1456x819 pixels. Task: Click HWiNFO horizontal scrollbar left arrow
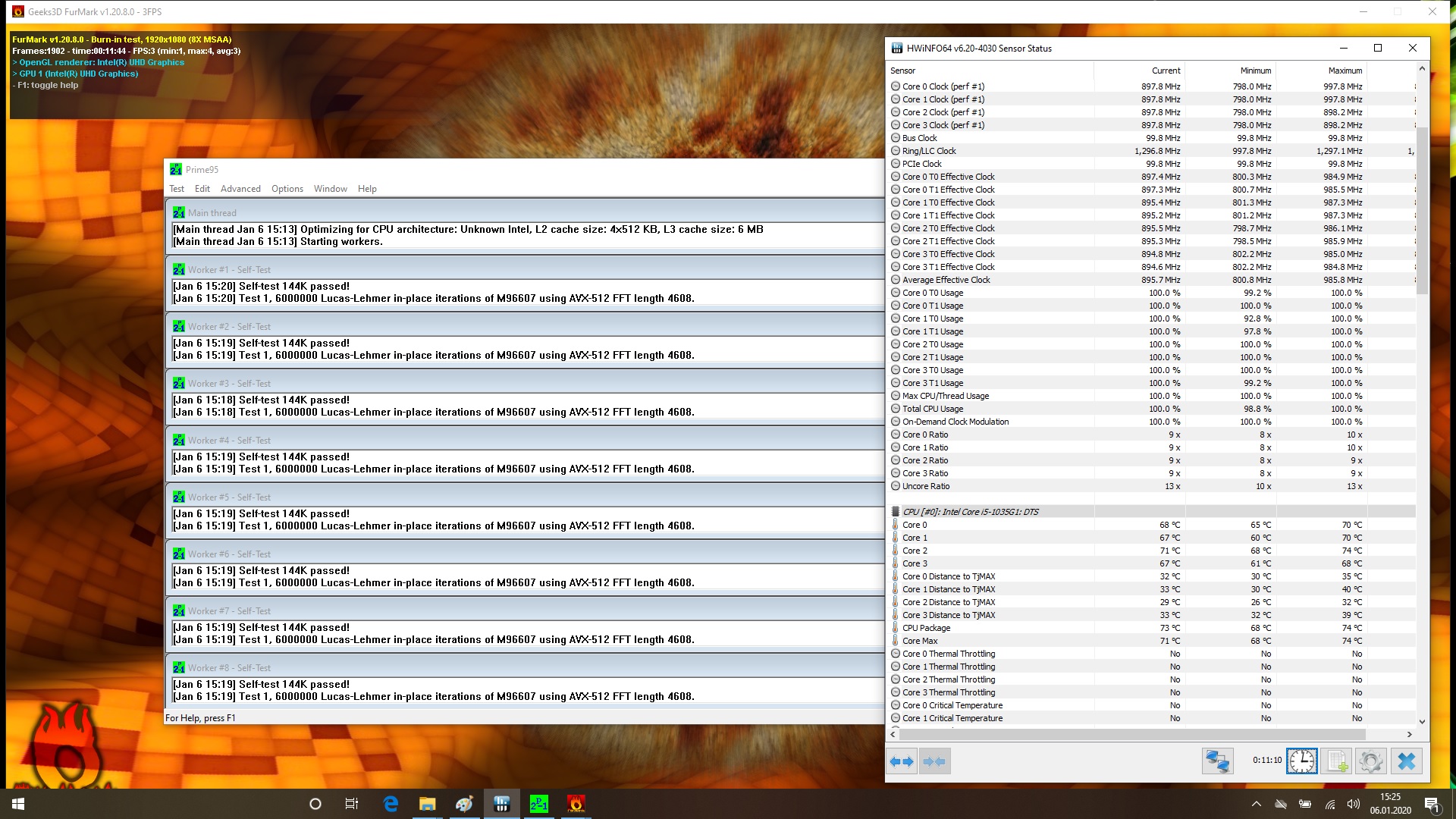pyautogui.click(x=893, y=734)
